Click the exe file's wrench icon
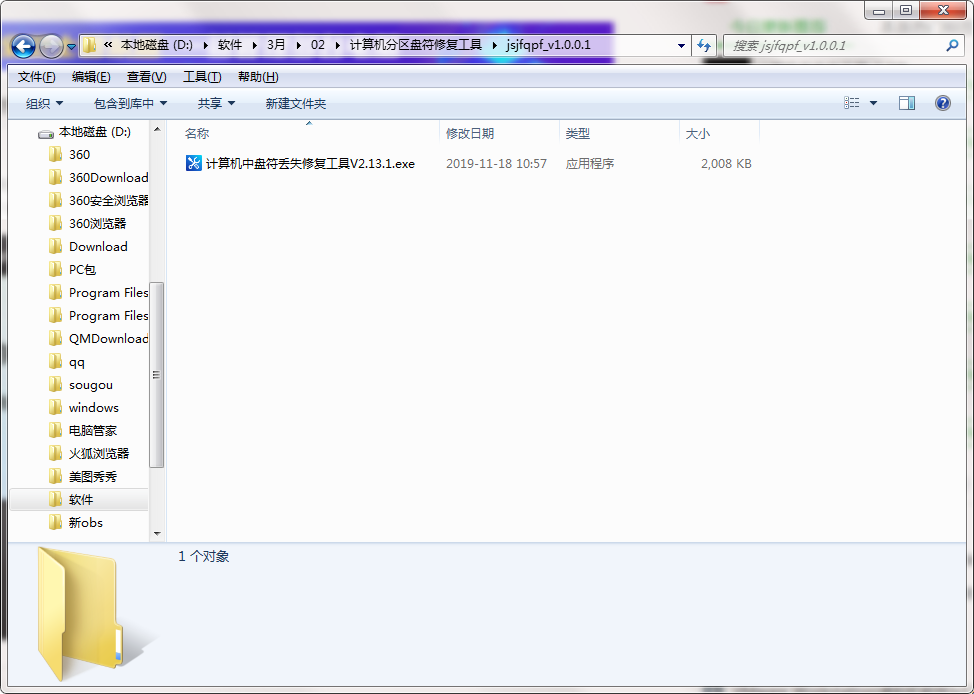974x694 pixels. [194, 163]
